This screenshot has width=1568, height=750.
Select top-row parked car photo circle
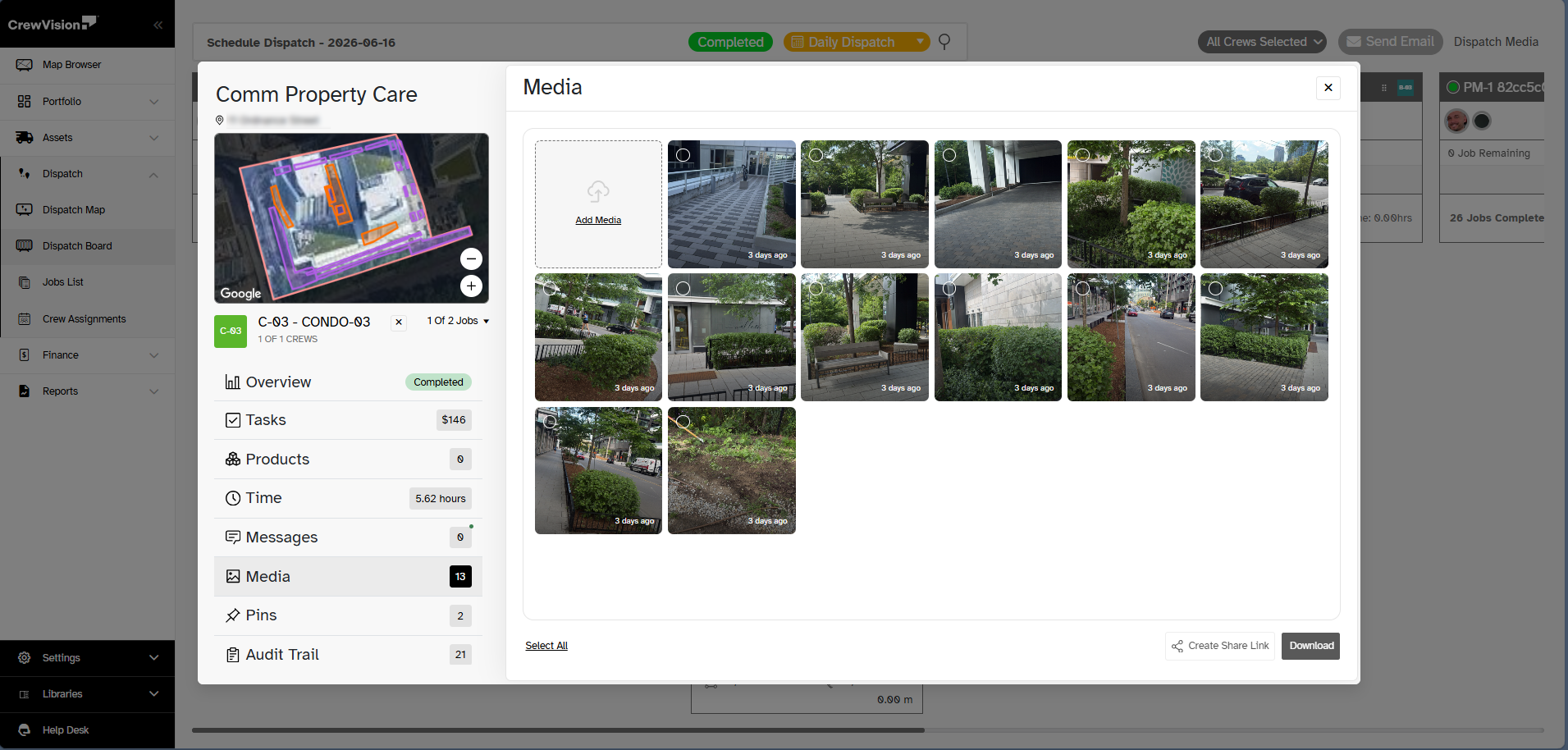pyautogui.click(x=1216, y=155)
